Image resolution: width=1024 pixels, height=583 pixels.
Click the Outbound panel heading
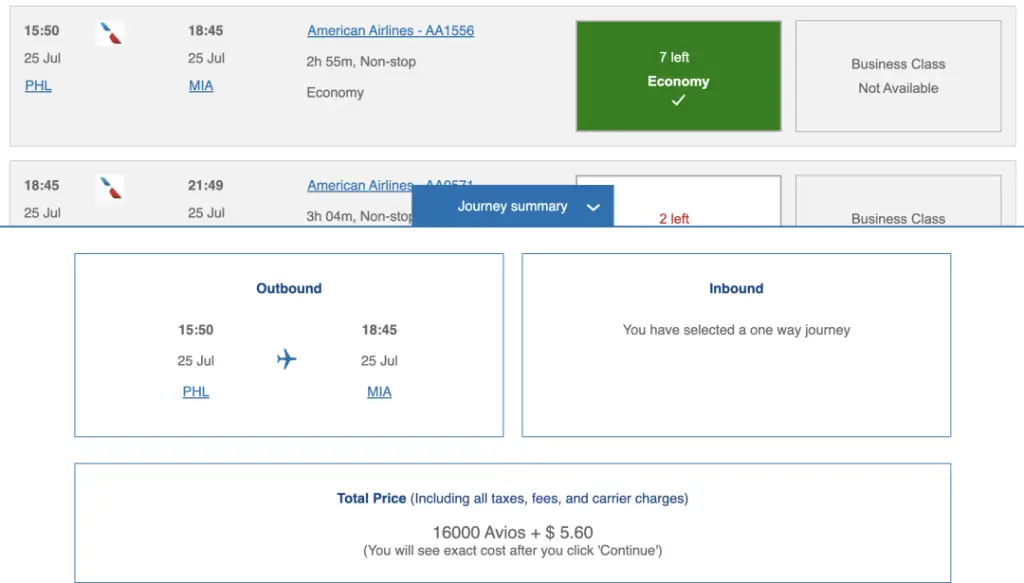289,288
